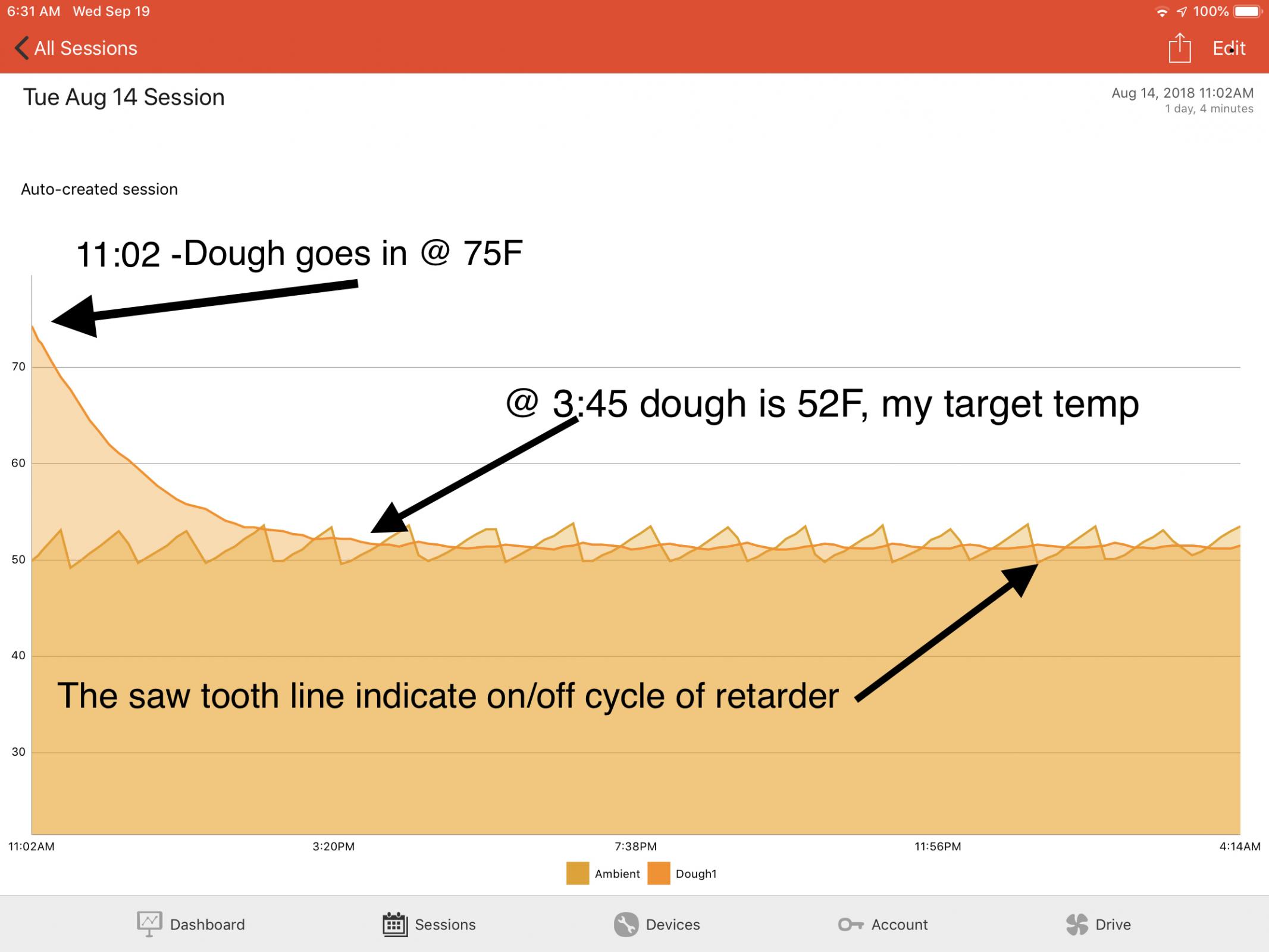Screen dimensions: 1269x952
Task: Tap the back chevron arrow
Action: [21, 48]
